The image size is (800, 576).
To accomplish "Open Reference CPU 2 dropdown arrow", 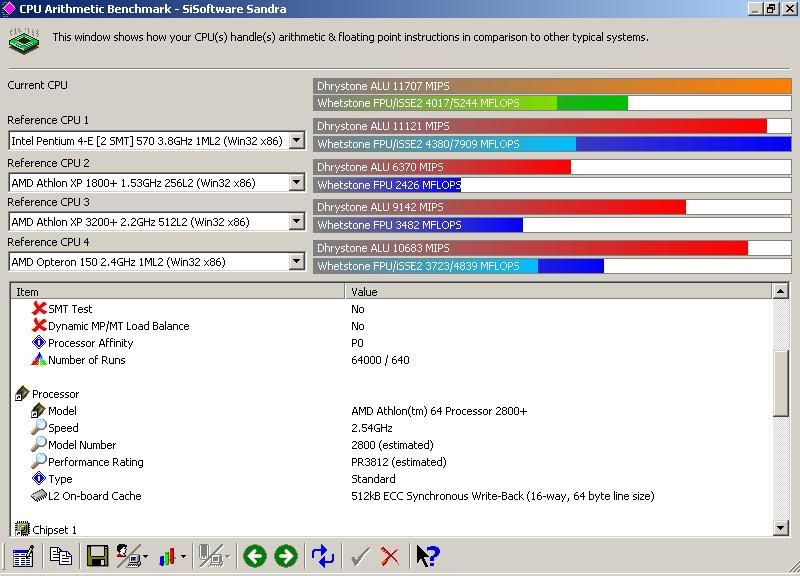I will (x=296, y=182).
